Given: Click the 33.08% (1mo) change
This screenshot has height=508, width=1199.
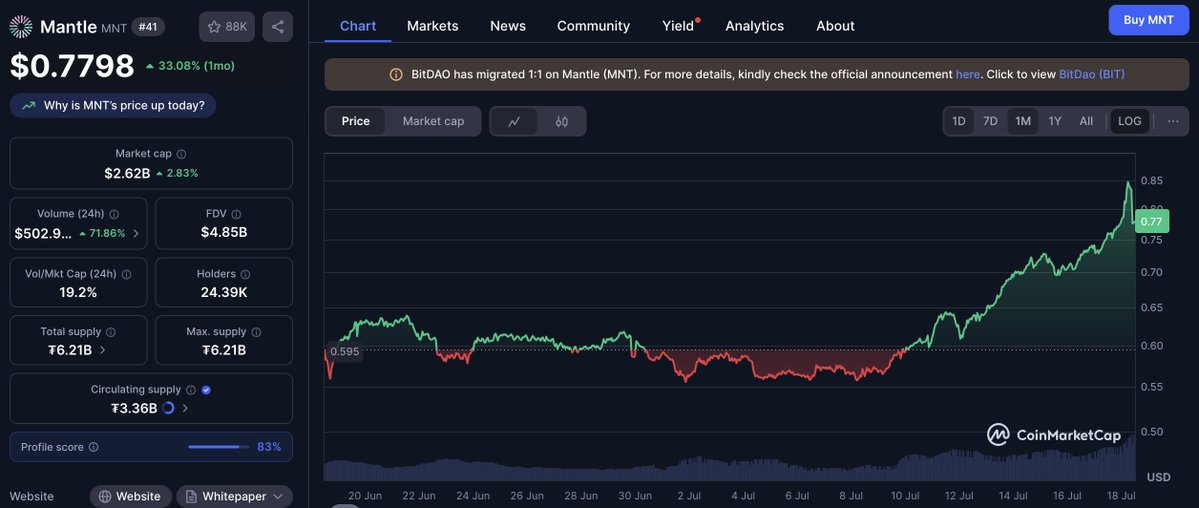Looking at the screenshot, I should tap(190, 66).
